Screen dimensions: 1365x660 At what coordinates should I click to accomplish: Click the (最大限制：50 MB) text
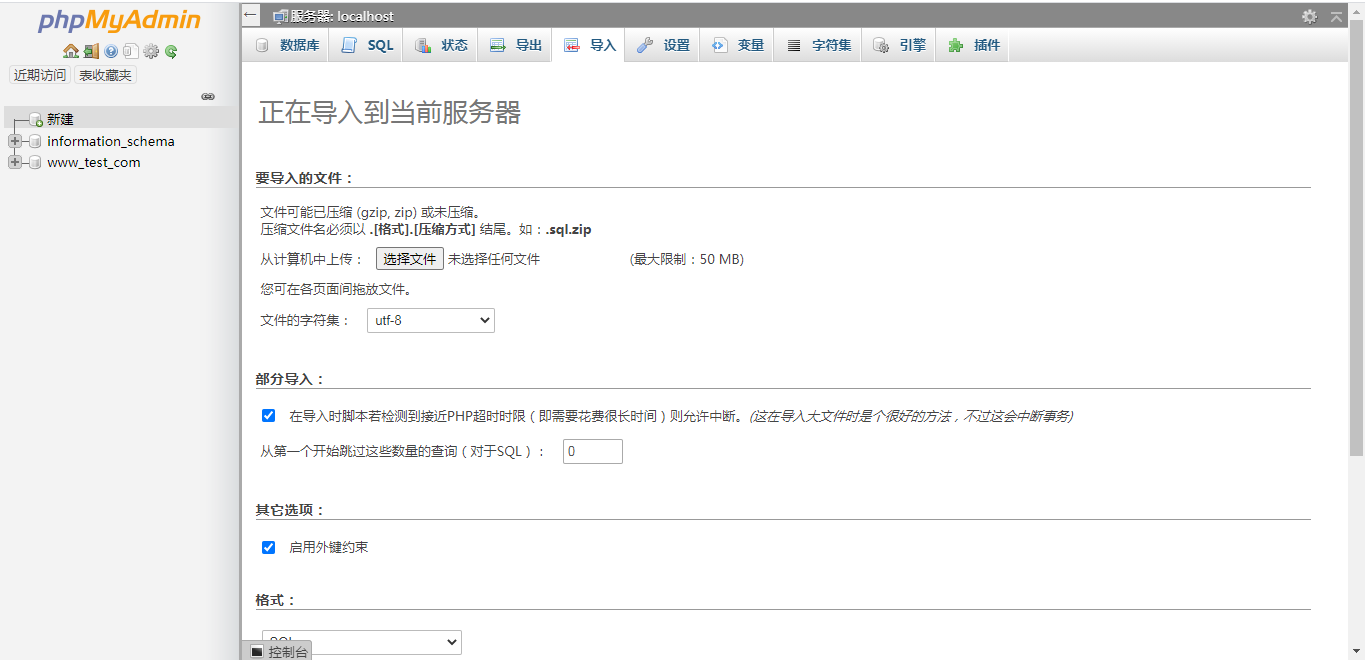pos(687,259)
